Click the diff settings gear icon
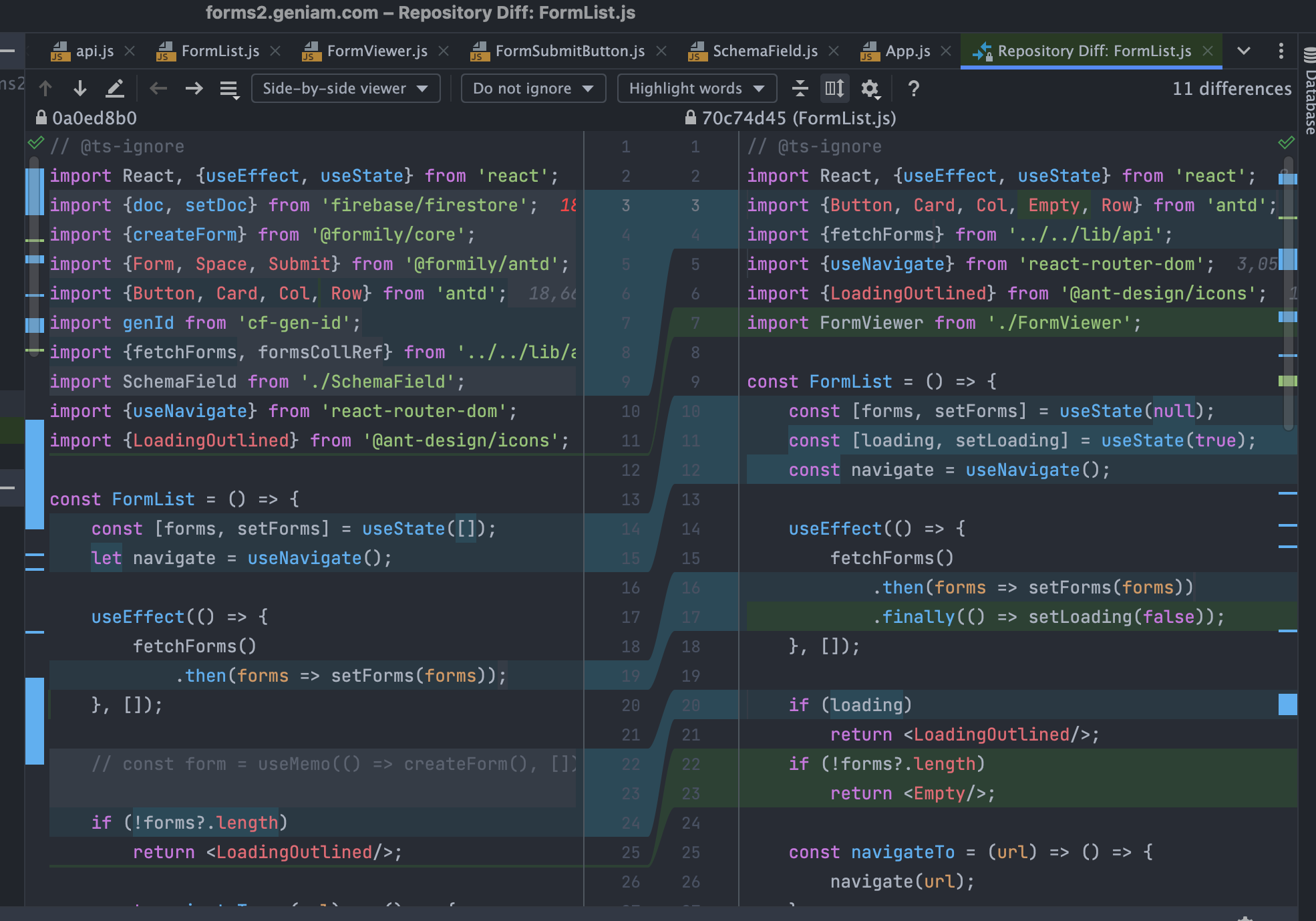 (x=870, y=88)
